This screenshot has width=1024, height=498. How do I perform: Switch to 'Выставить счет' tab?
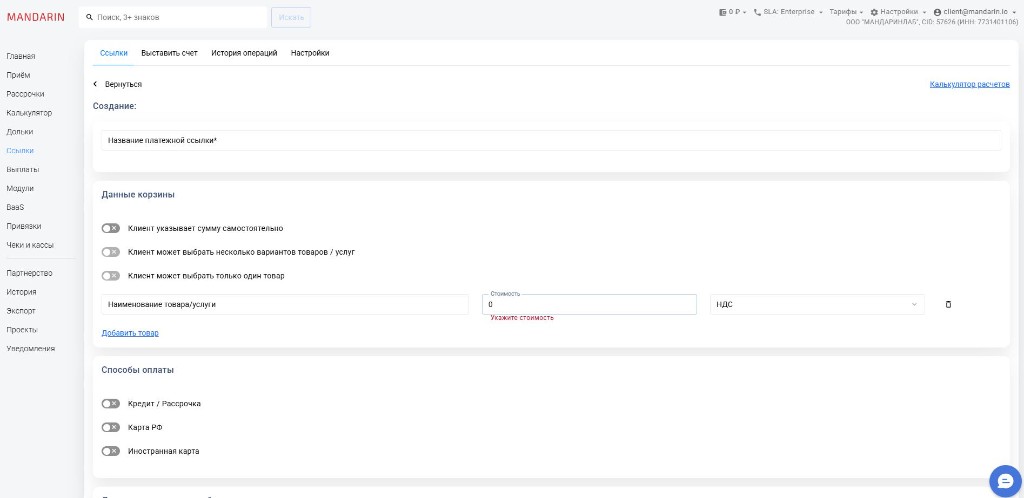pyautogui.click(x=169, y=53)
